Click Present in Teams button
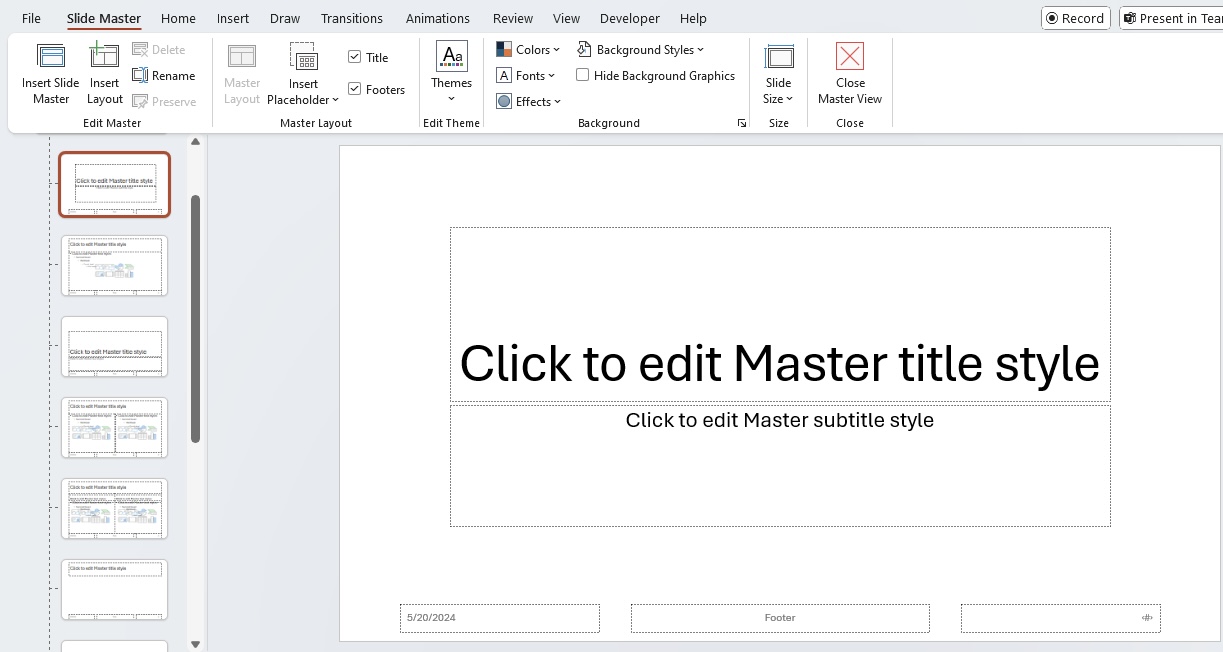The height and width of the screenshot is (652, 1223). click(x=1171, y=18)
